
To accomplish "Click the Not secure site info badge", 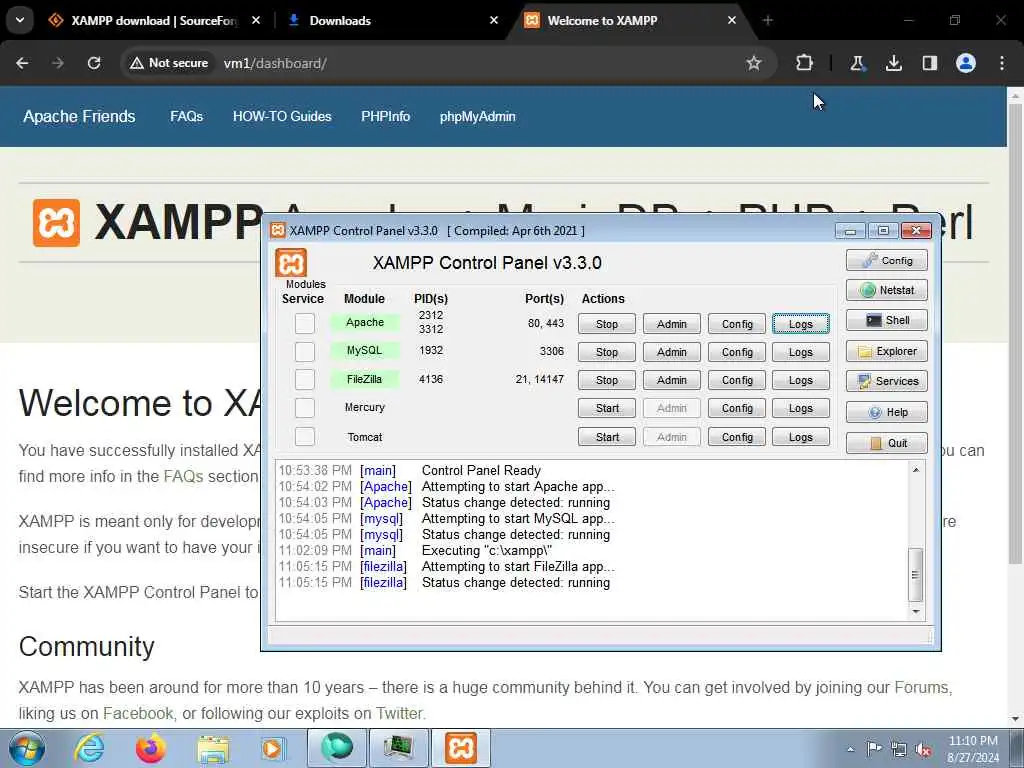I will point(169,63).
